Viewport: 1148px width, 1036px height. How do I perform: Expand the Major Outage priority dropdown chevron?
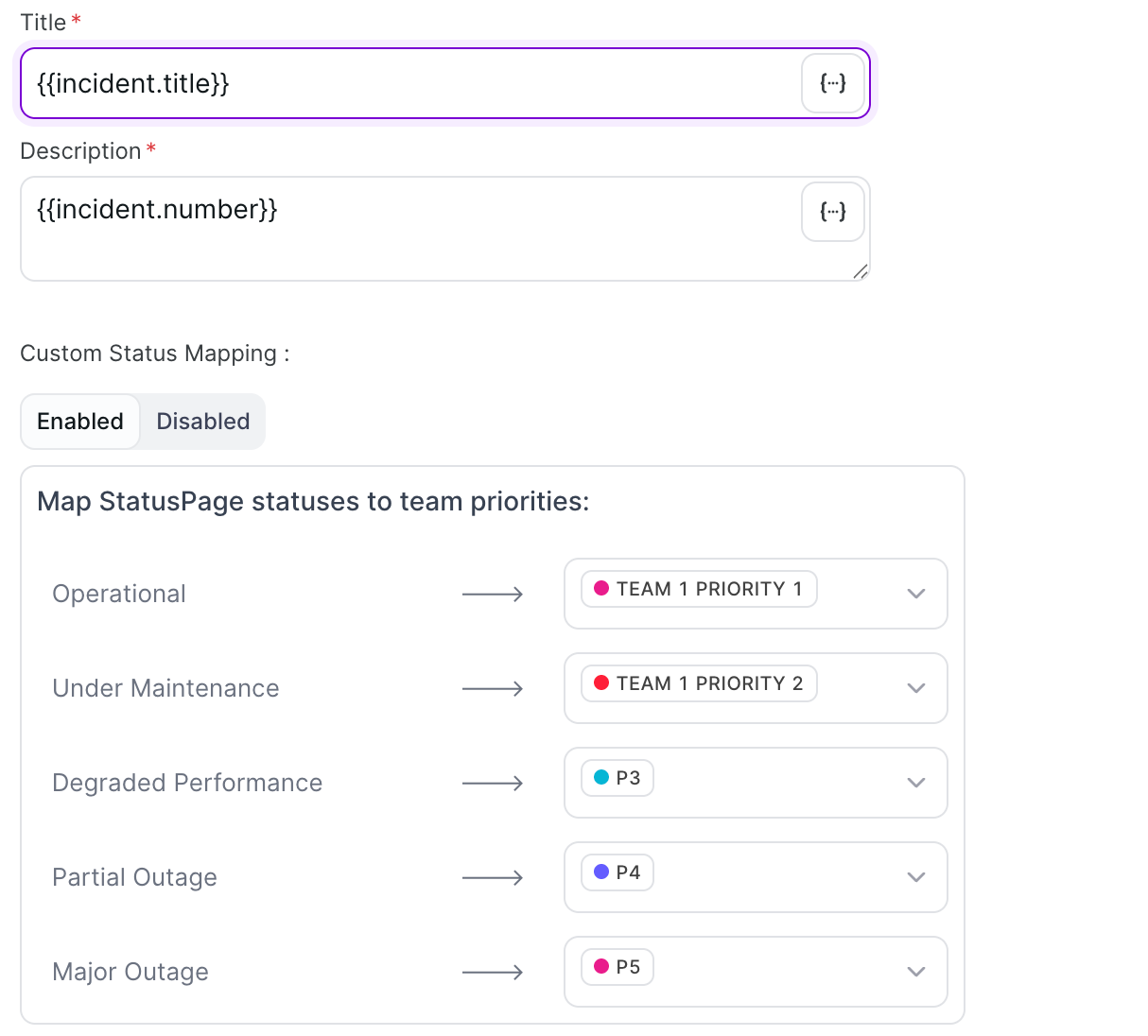(x=915, y=972)
